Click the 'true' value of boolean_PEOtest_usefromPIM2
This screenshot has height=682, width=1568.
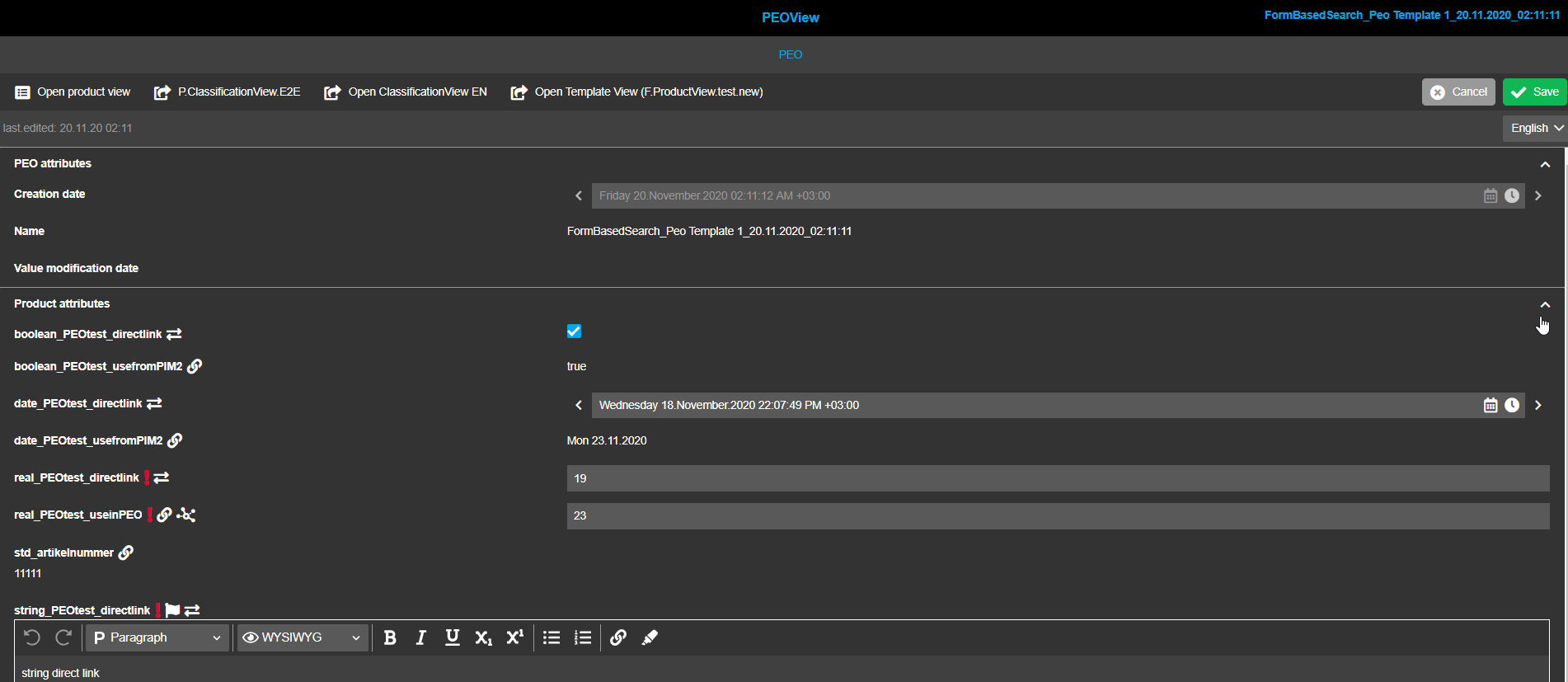pos(576,366)
